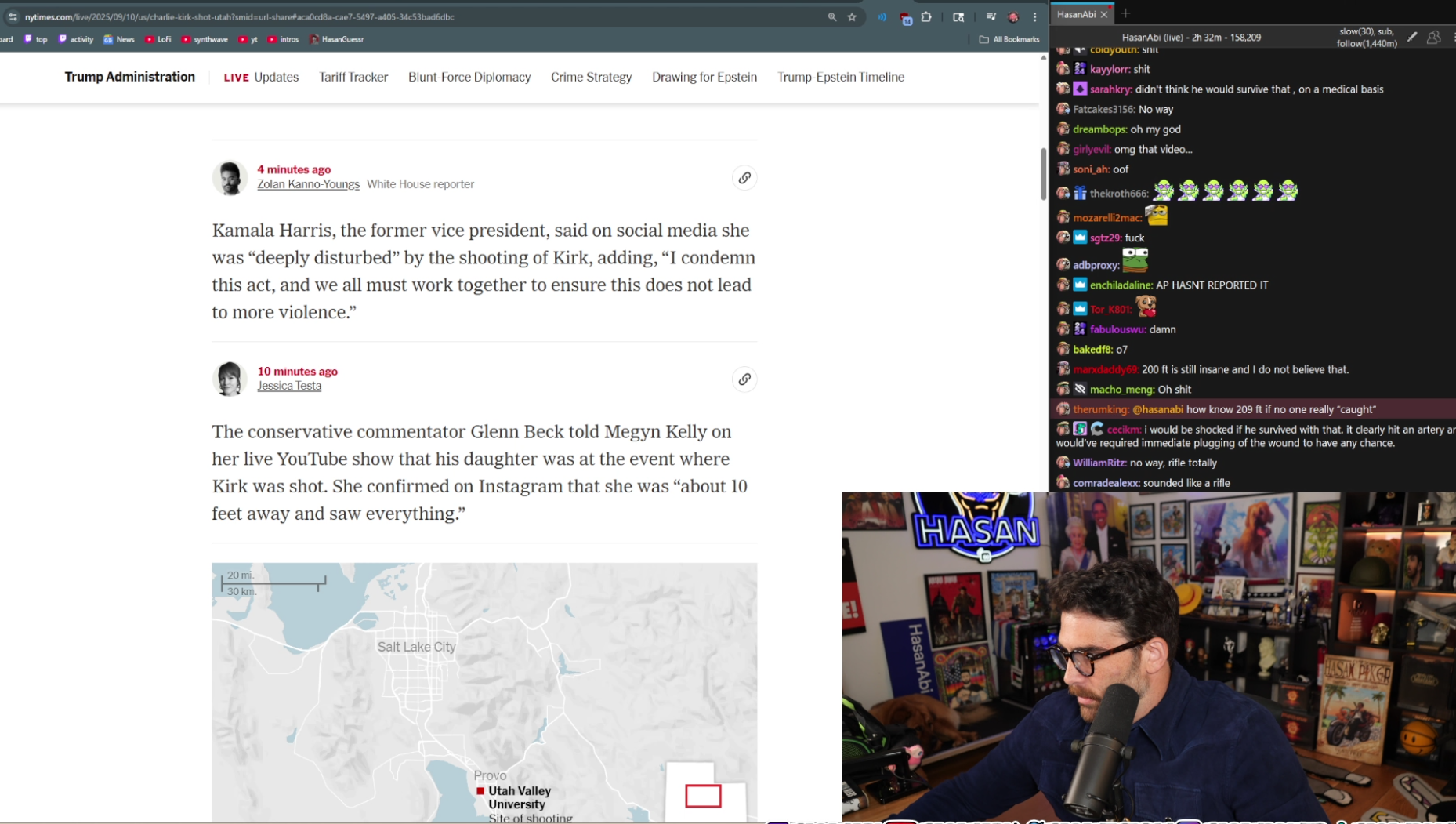1456x824 pixels.
Task: Open the 'yt' bookmark
Action: click(x=248, y=39)
